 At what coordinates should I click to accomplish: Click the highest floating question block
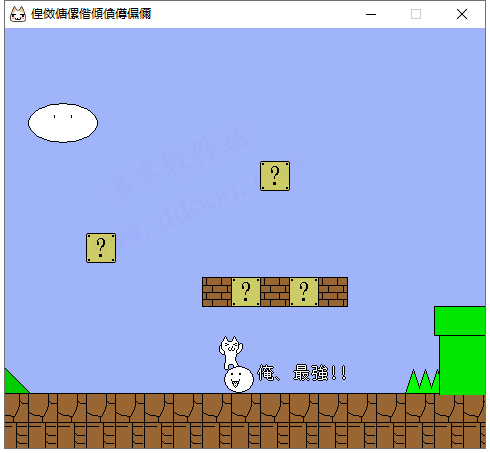275,176
